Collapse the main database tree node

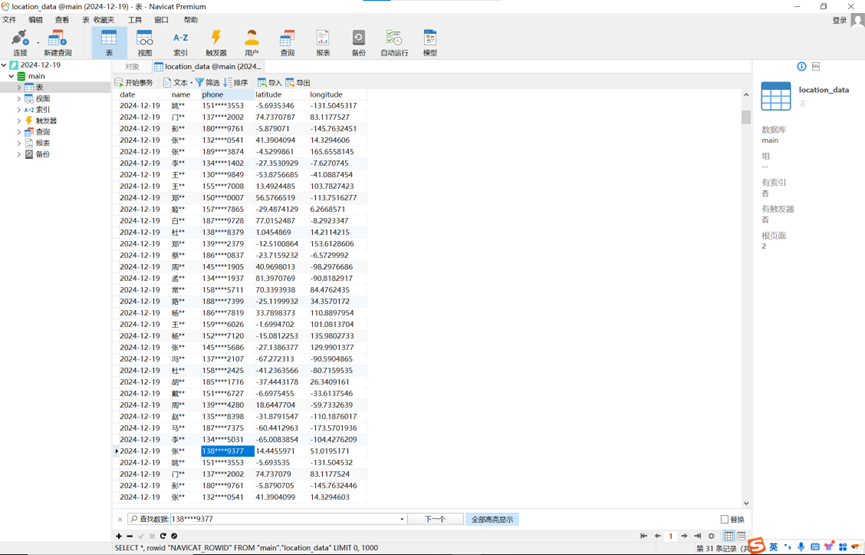(12, 76)
